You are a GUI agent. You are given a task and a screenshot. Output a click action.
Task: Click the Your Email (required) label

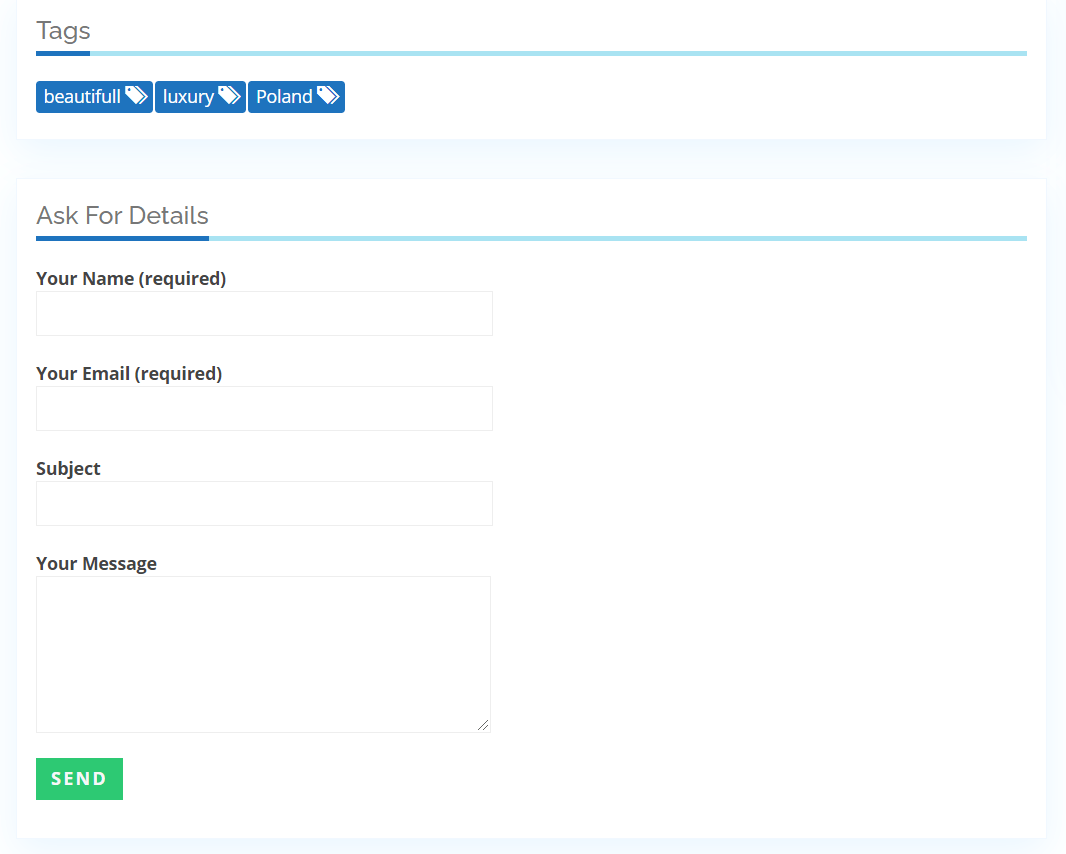[128, 373]
